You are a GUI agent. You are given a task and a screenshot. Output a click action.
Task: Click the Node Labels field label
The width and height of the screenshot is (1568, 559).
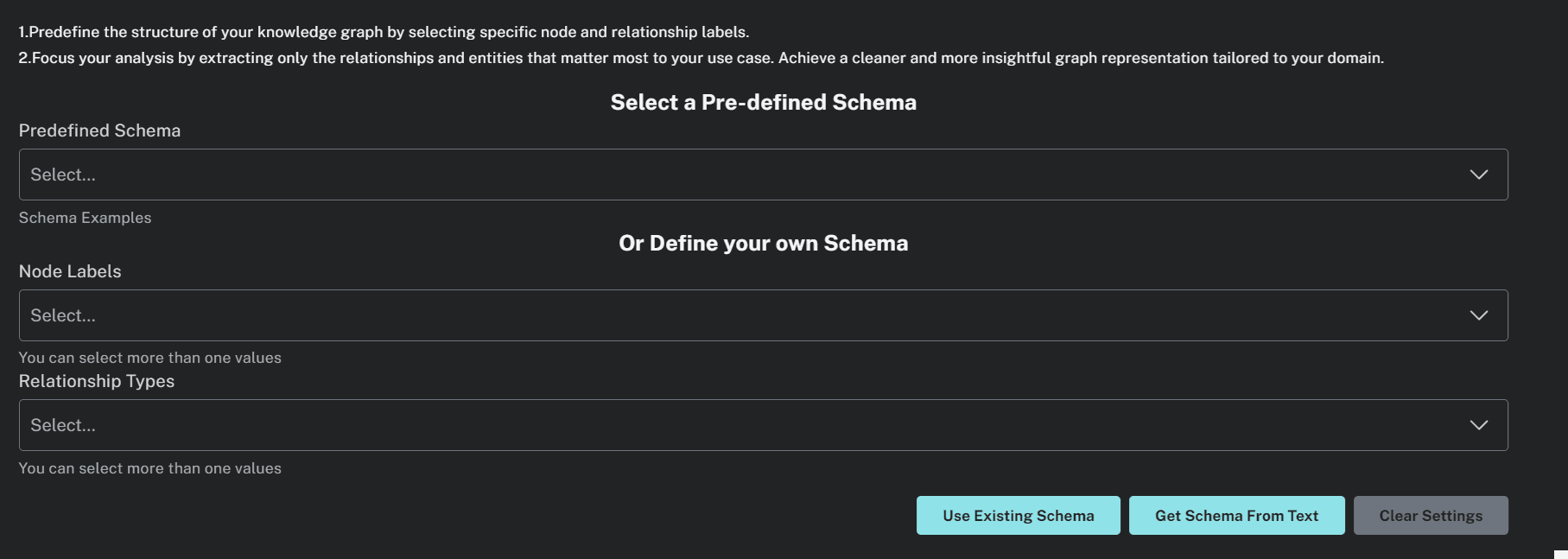pos(70,270)
